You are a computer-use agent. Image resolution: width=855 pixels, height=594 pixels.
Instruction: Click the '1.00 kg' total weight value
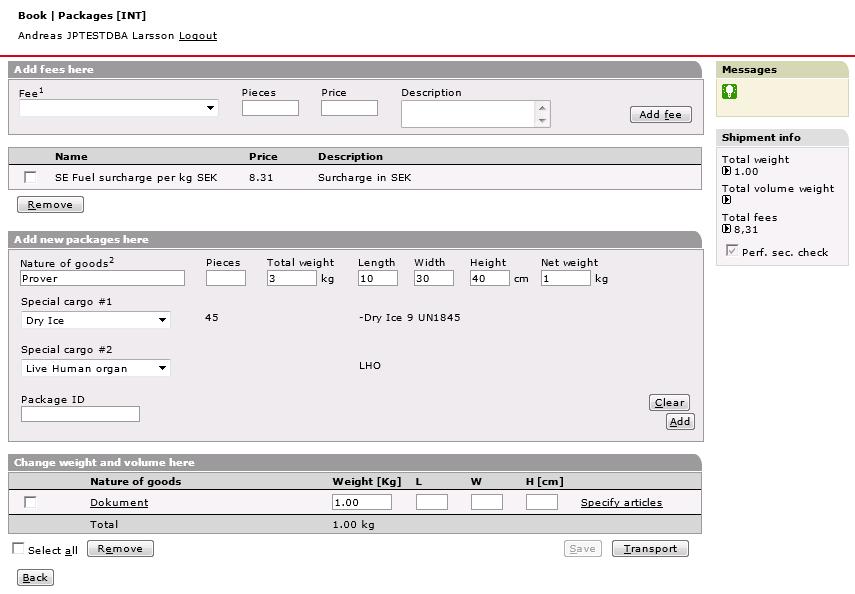353,525
